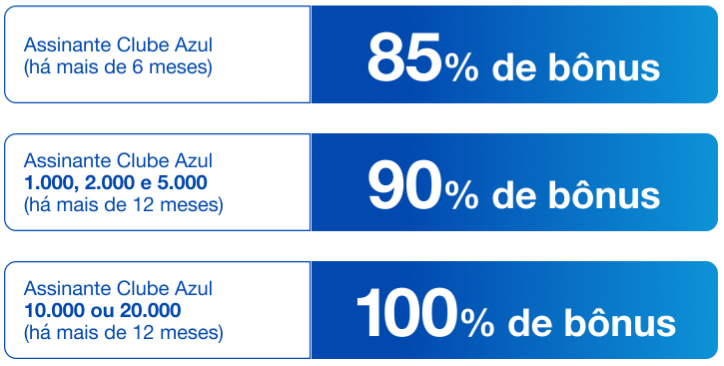Click the first row's Assinante Clube Azul title
The image size is (724, 366).
tap(118, 45)
